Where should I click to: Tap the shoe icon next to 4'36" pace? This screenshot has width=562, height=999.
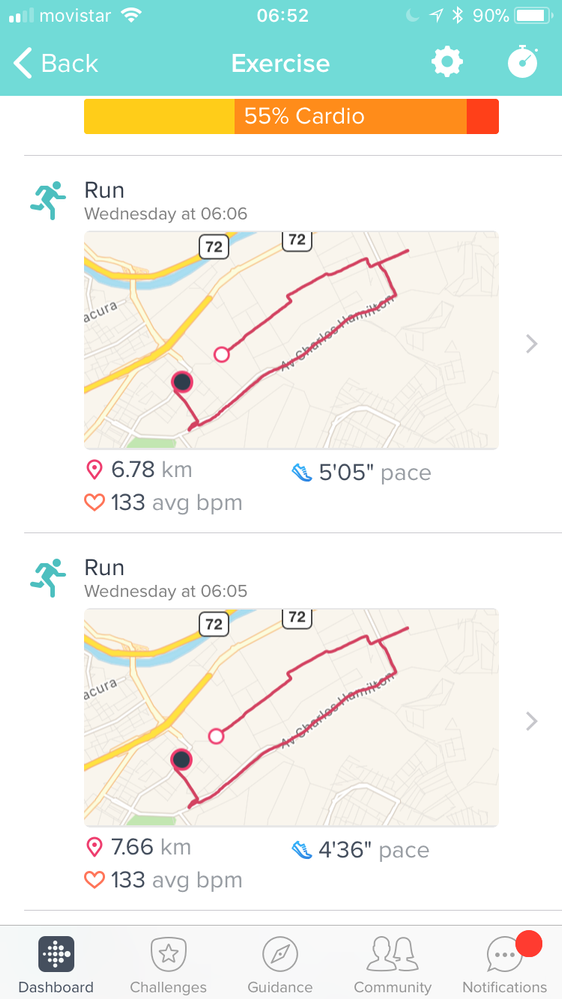(302, 849)
